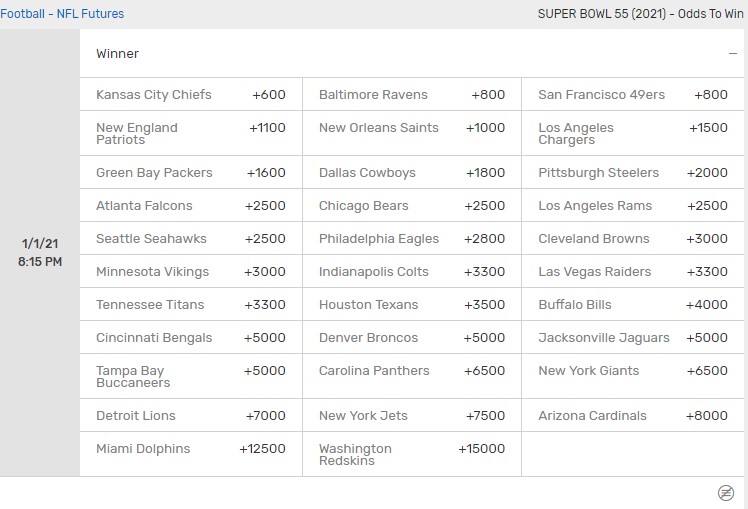The width and height of the screenshot is (748, 509).
Task: Choose Tampa Bay Buccaneers +5000
Action: coord(191,377)
